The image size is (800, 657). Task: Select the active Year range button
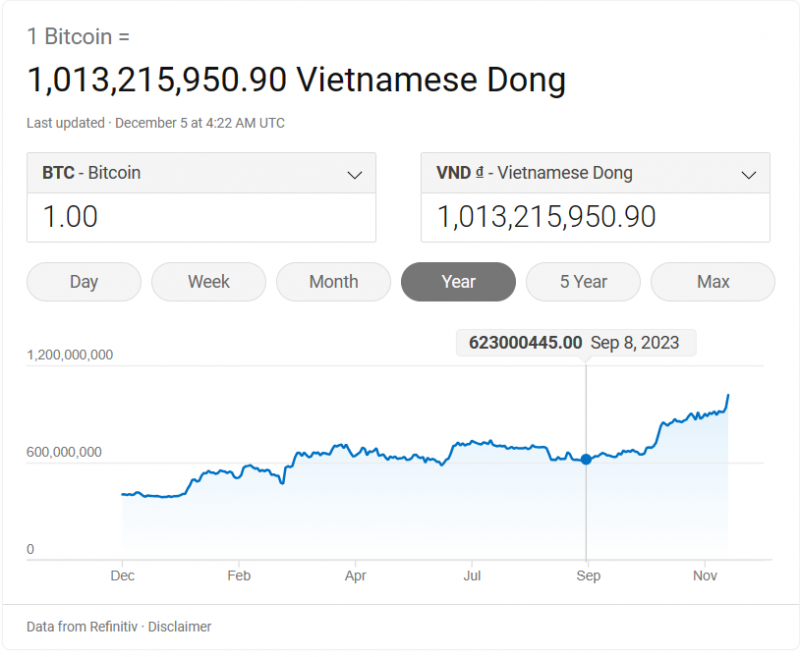tap(458, 282)
